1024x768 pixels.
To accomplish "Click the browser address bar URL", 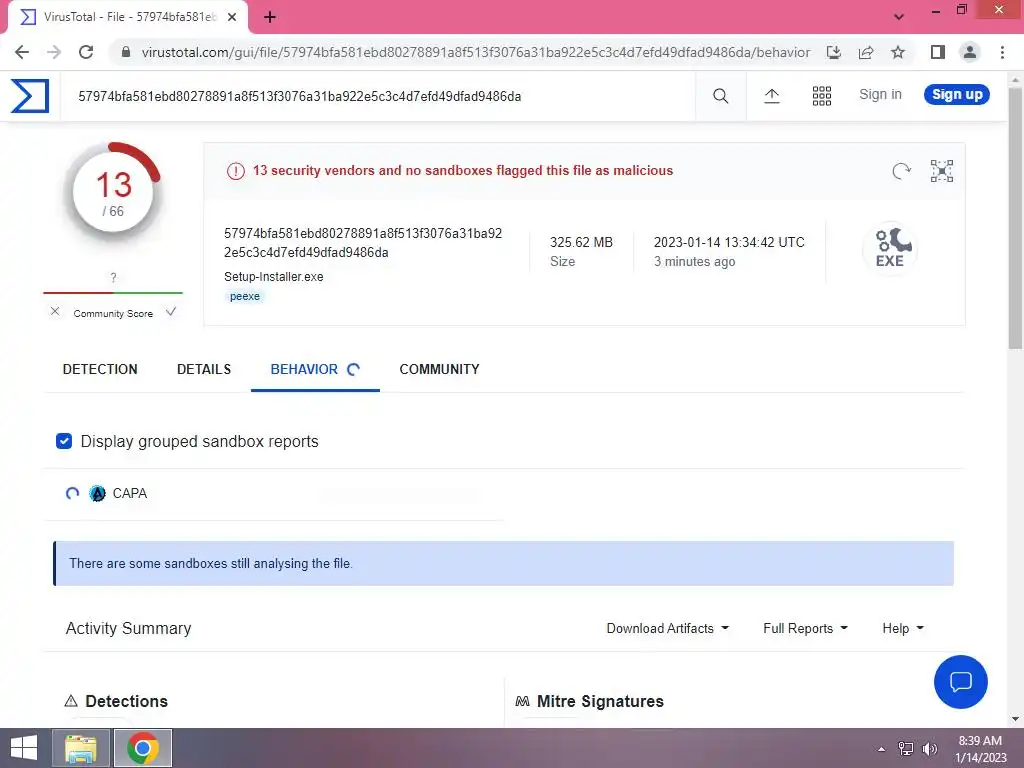I will coord(475,52).
